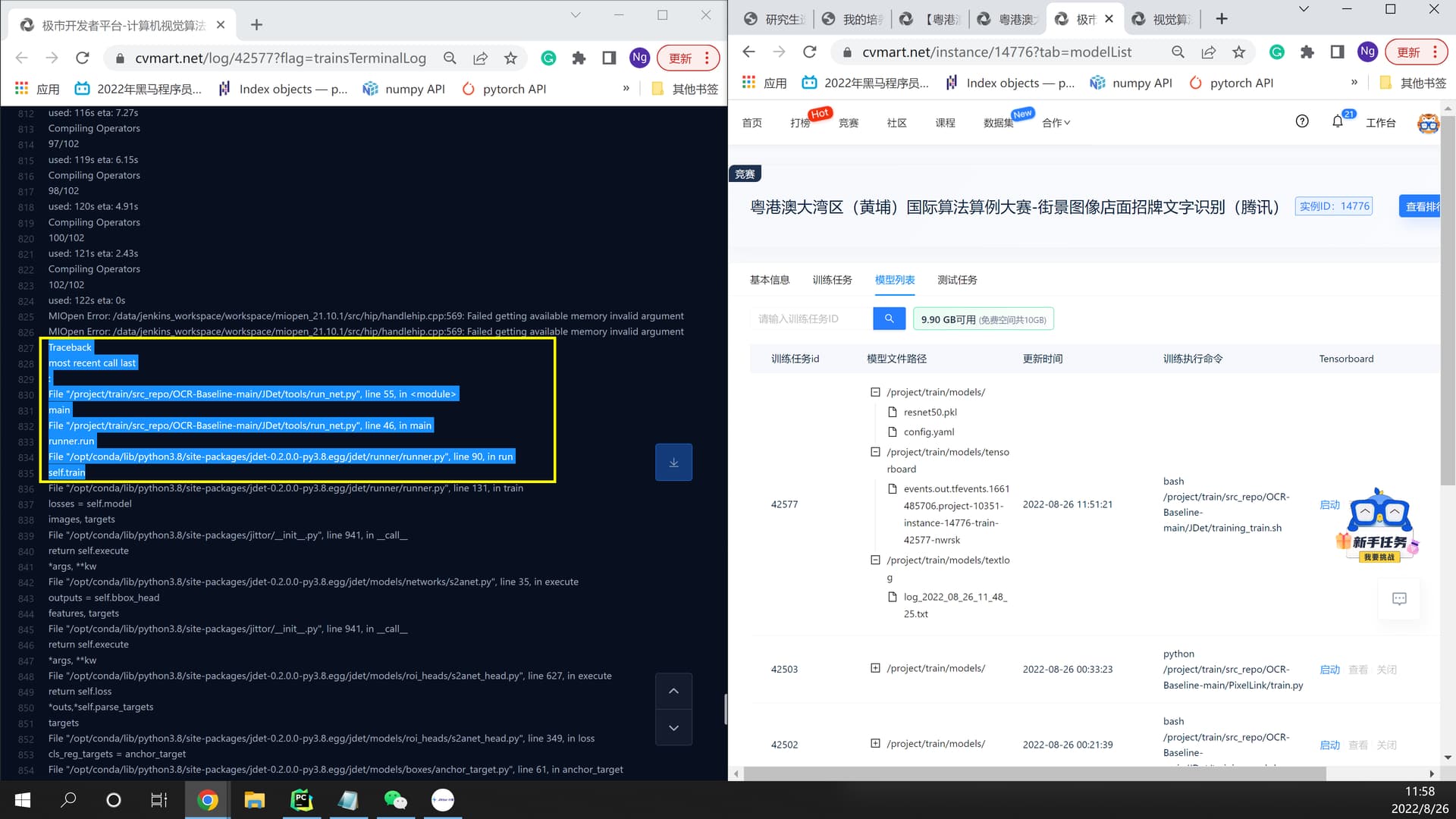This screenshot has width=1456, height=819.
Task: Open the 合作 dropdown menu
Action: pyautogui.click(x=1056, y=123)
